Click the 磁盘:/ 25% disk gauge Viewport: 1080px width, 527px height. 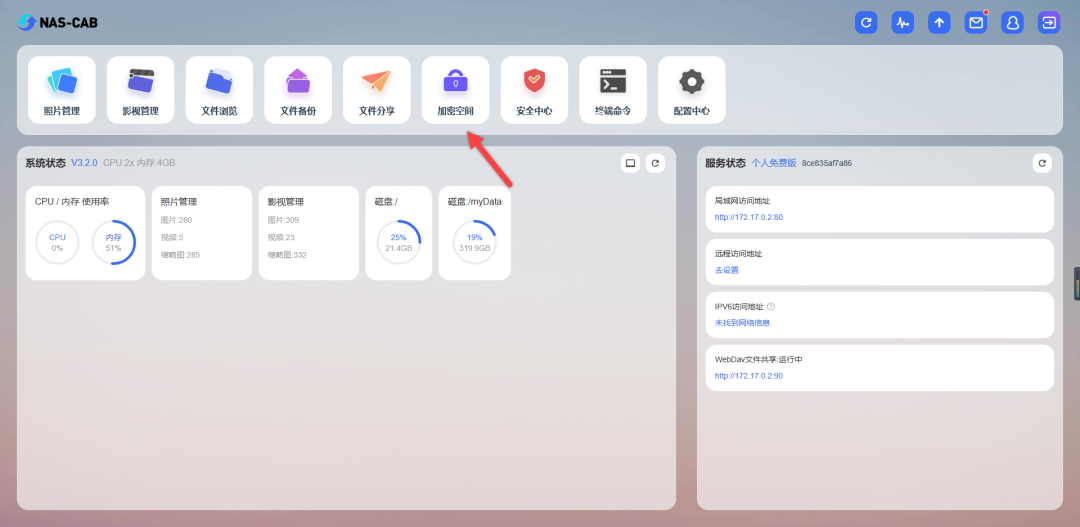(399, 242)
